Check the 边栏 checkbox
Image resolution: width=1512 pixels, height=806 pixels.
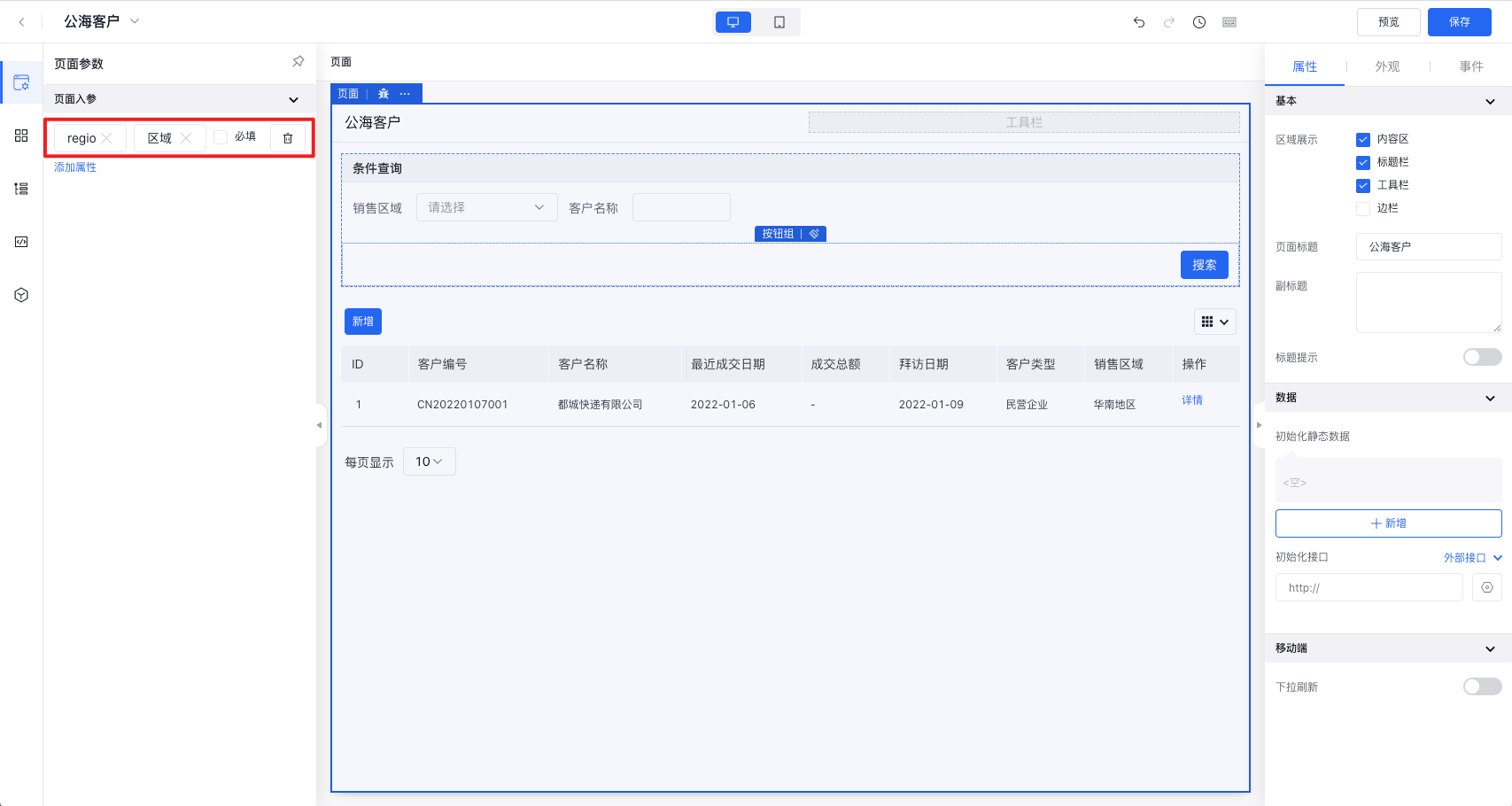(1363, 208)
